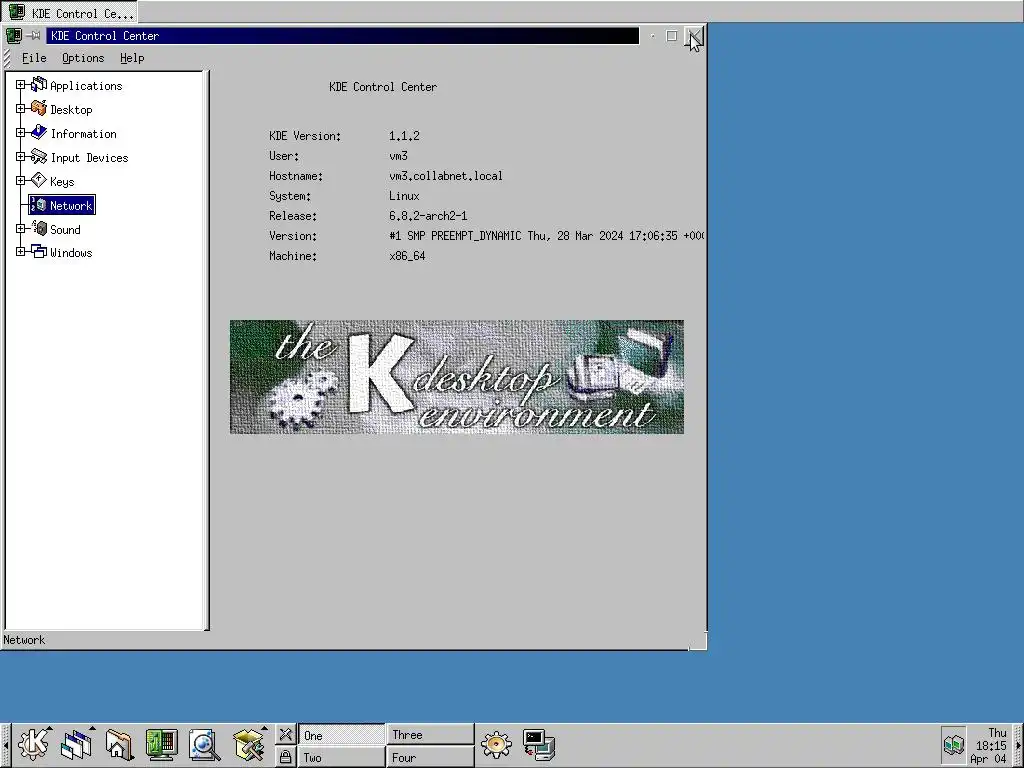Click the KDE version value 1.1.2
The width and height of the screenshot is (1024, 768).
pos(404,136)
